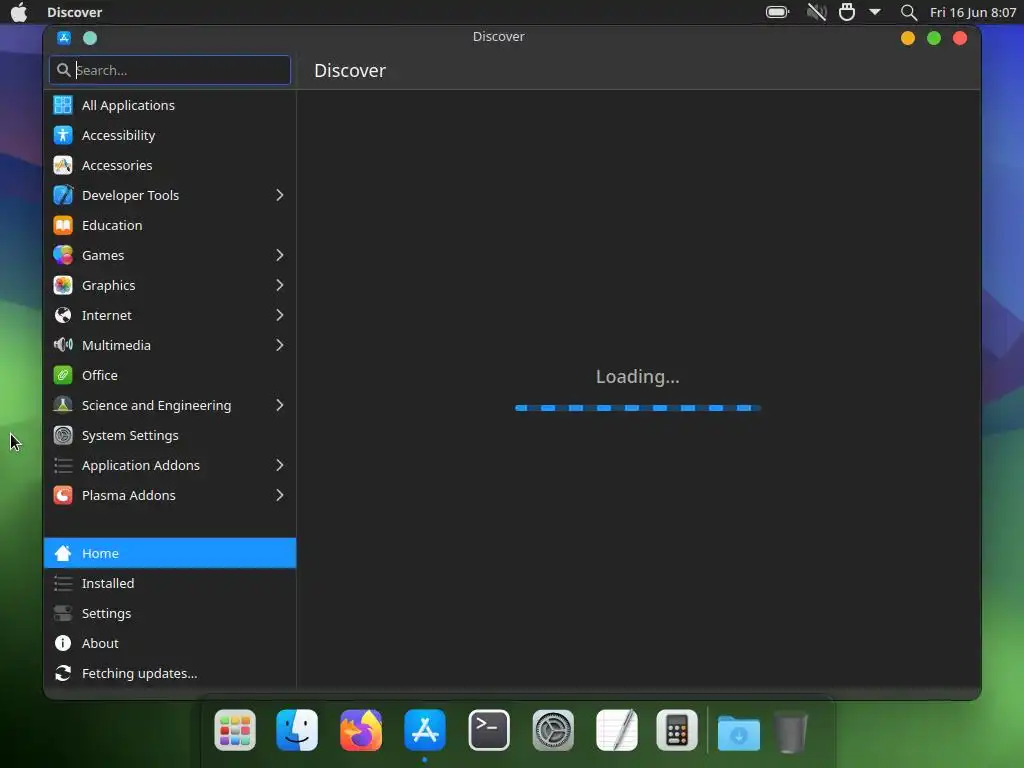
Task: Click the Discover app store dock icon
Action: (x=425, y=730)
